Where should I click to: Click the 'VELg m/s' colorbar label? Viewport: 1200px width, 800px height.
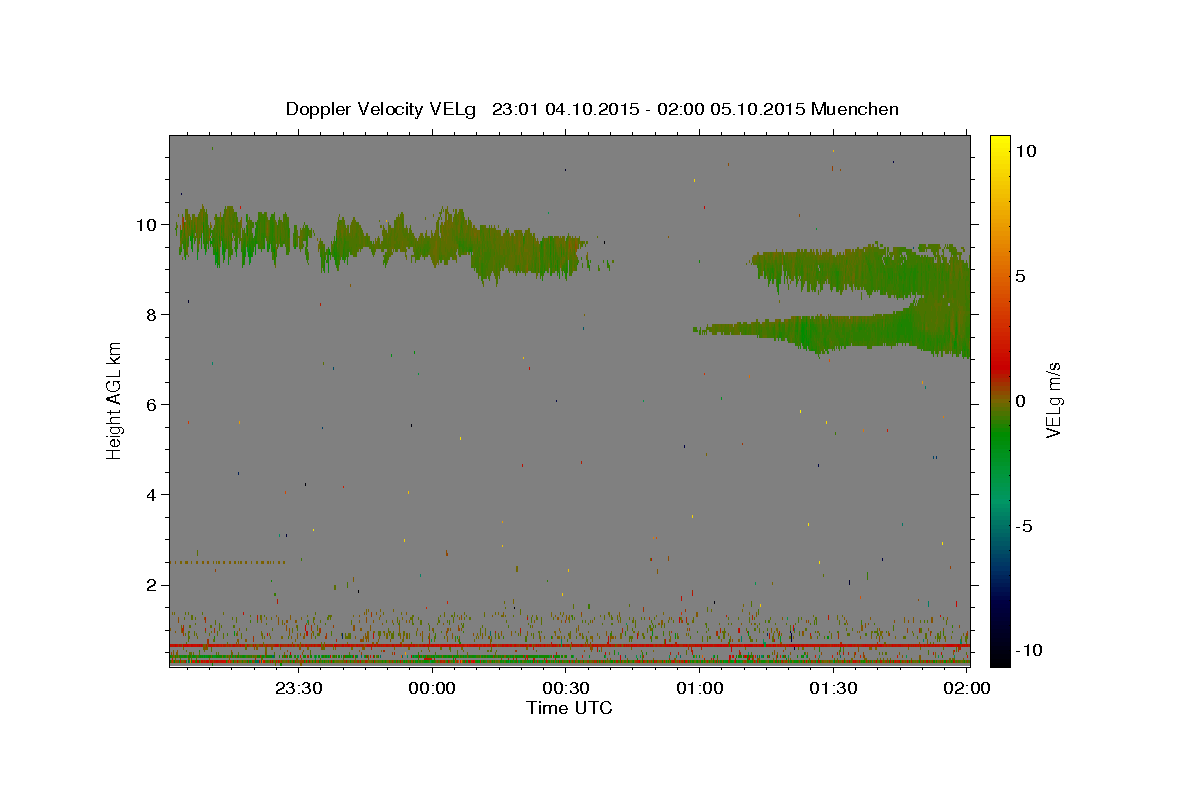point(1053,401)
